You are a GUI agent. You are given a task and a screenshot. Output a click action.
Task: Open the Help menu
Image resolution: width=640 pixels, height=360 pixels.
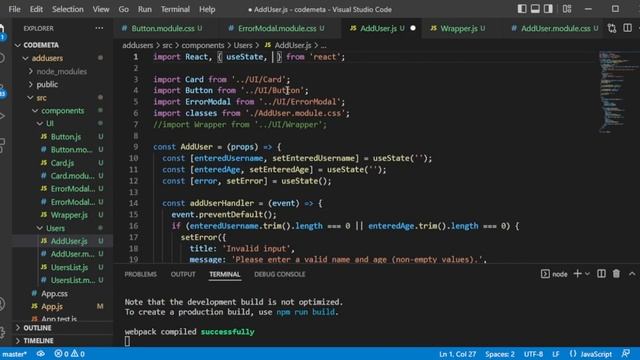(x=207, y=9)
